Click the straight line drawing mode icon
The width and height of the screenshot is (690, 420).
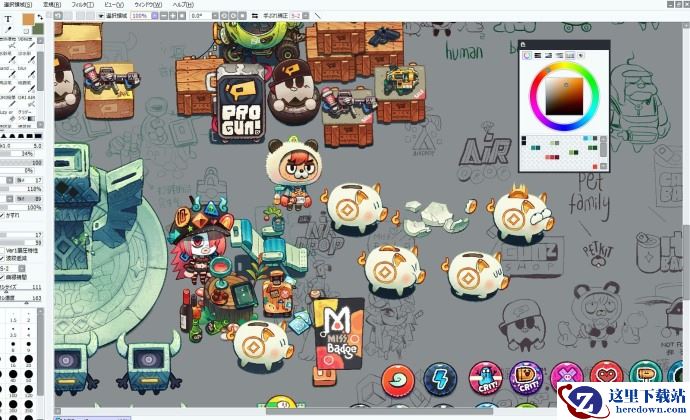click(317, 16)
